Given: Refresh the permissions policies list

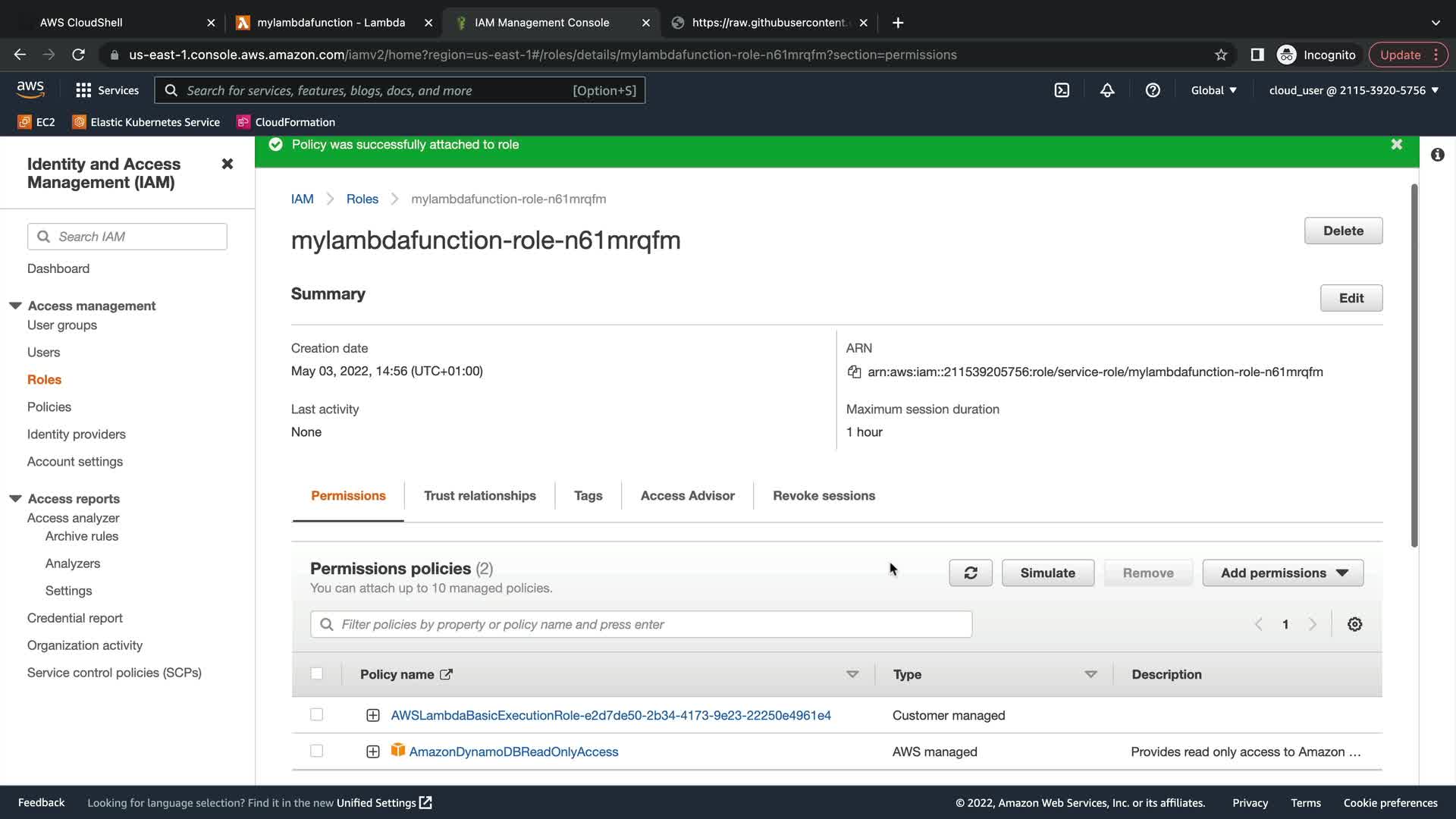Looking at the screenshot, I should 970,573.
